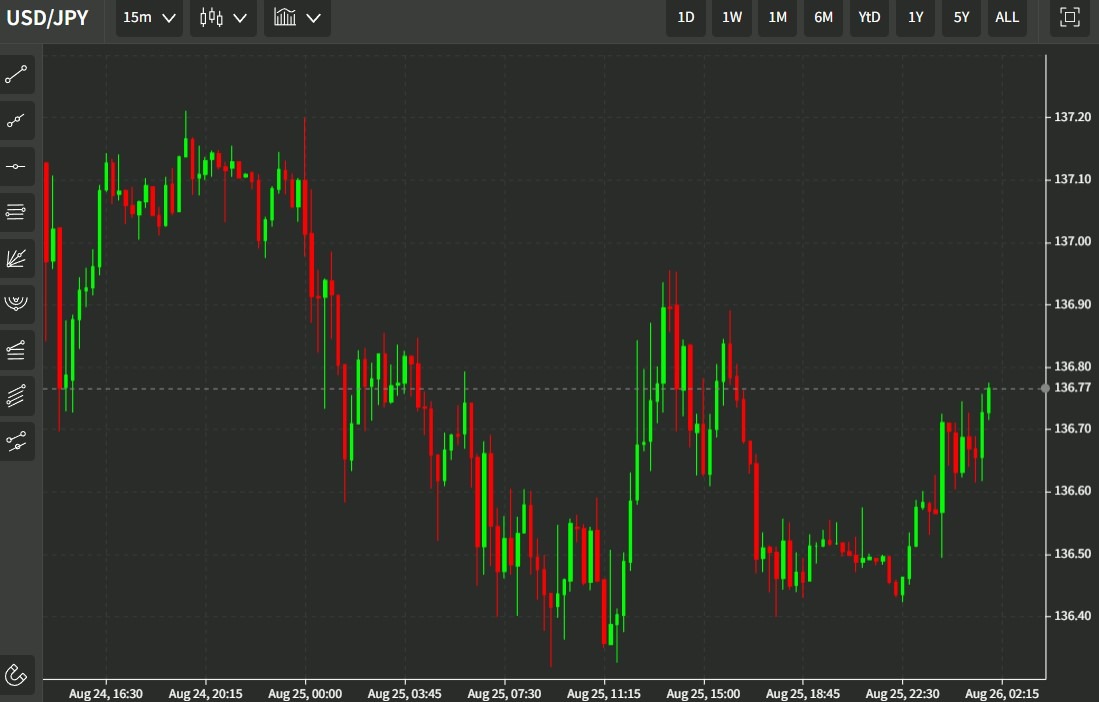This screenshot has width=1099, height=702.
Task: Click the Aug 25, 00:00 time label
Action: pyautogui.click(x=305, y=694)
